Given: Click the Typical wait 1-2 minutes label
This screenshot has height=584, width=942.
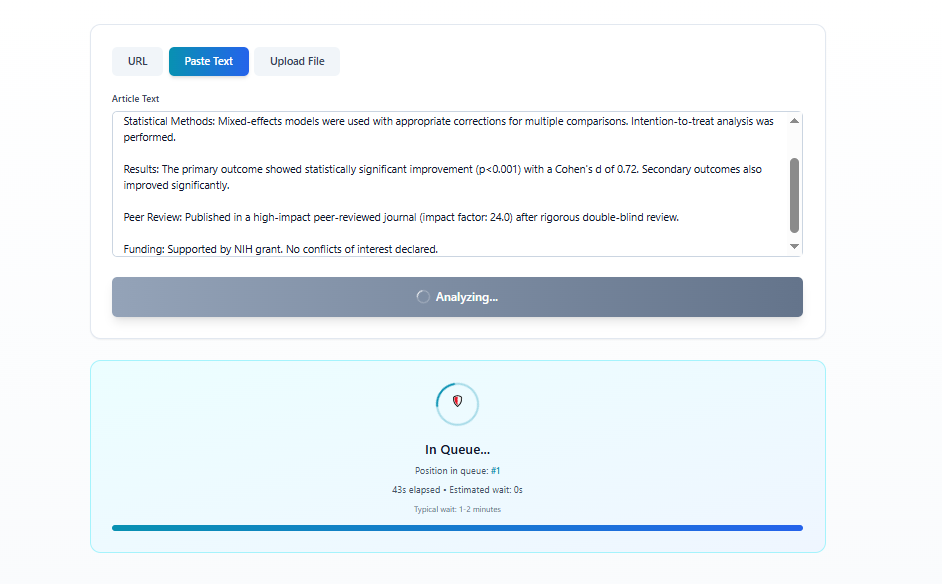Looking at the screenshot, I should (x=457, y=508).
